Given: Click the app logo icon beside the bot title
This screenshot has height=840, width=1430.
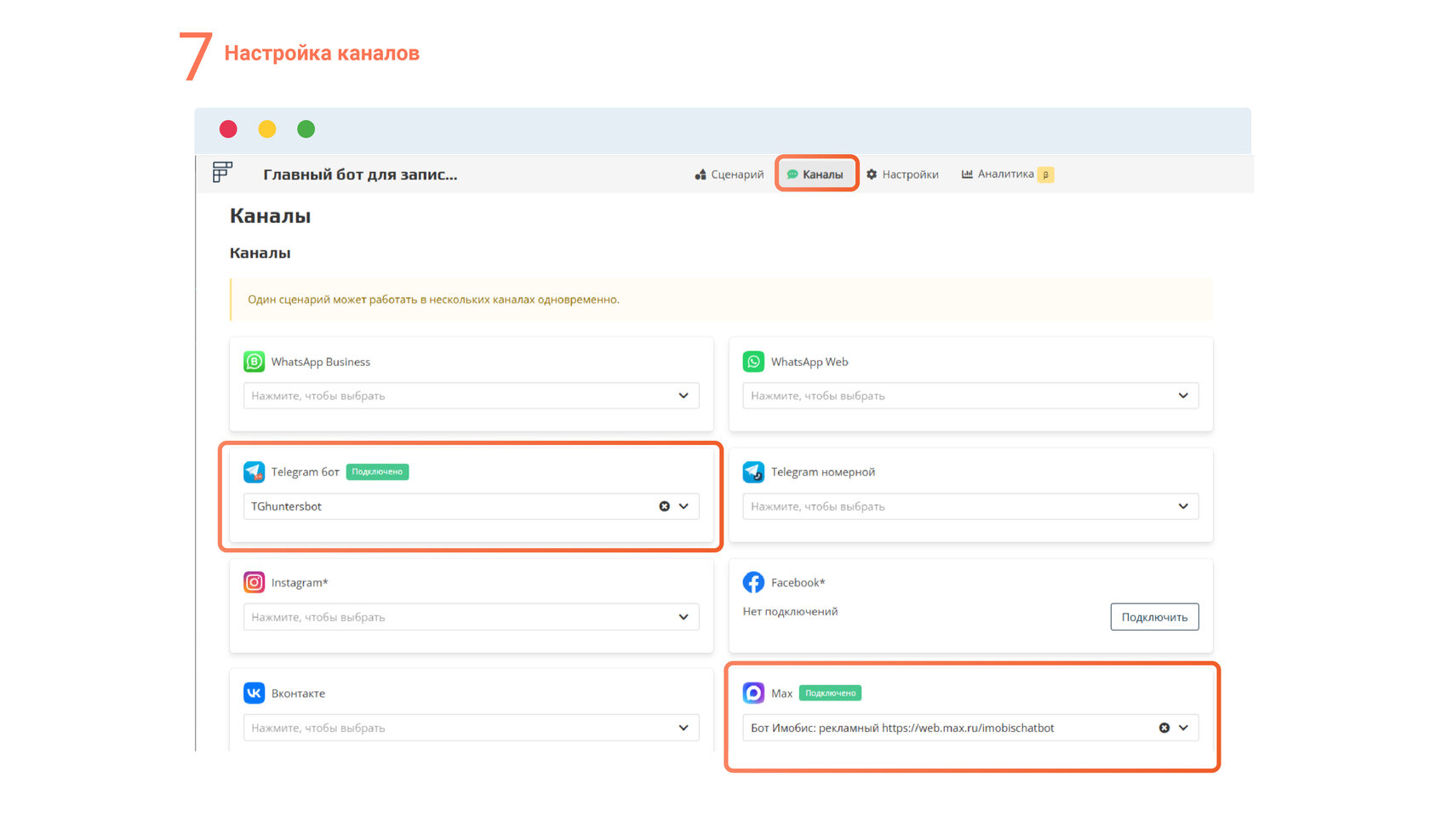Looking at the screenshot, I should point(222,173).
